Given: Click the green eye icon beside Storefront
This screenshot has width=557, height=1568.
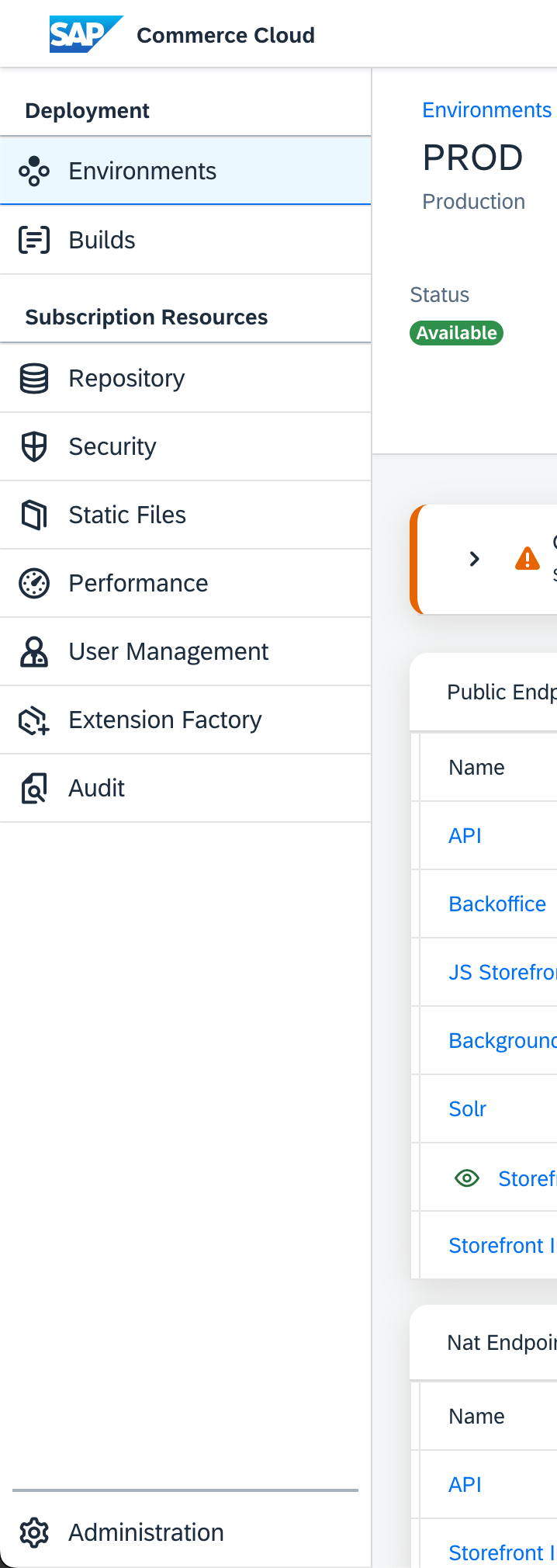Looking at the screenshot, I should point(467,1178).
